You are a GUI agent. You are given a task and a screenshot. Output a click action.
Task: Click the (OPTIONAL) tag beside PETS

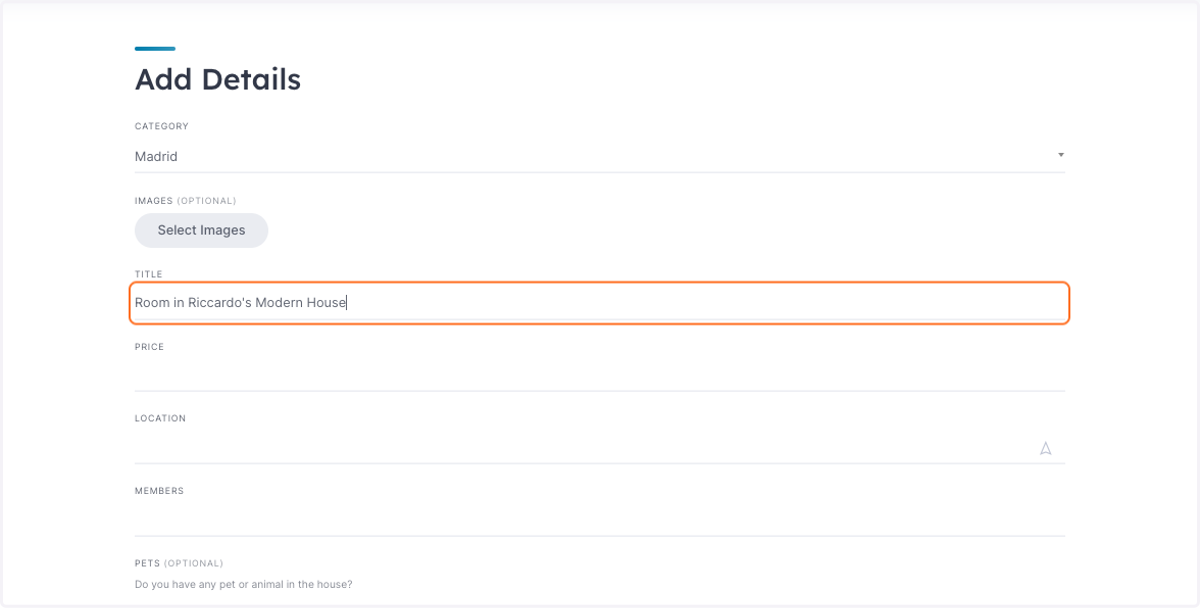(194, 563)
